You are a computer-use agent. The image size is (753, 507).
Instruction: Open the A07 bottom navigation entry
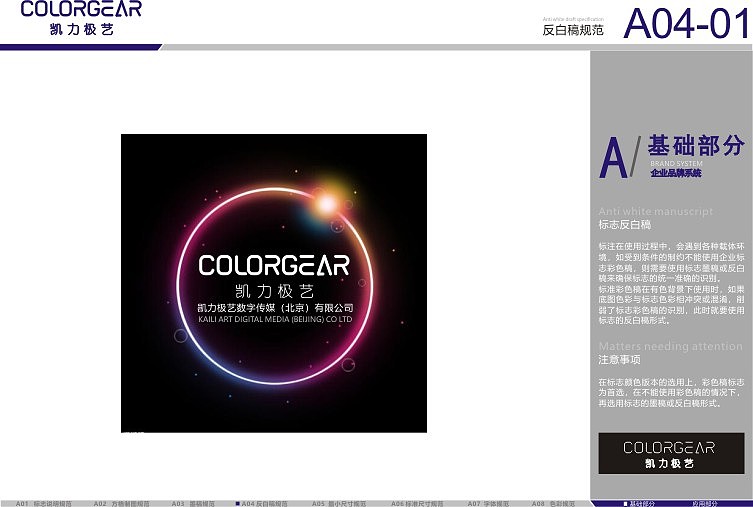pyautogui.click(x=488, y=504)
